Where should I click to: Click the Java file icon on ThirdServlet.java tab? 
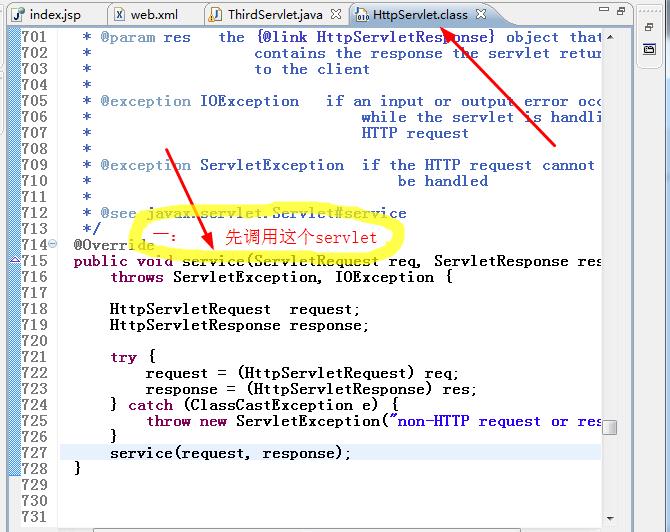tap(215, 15)
